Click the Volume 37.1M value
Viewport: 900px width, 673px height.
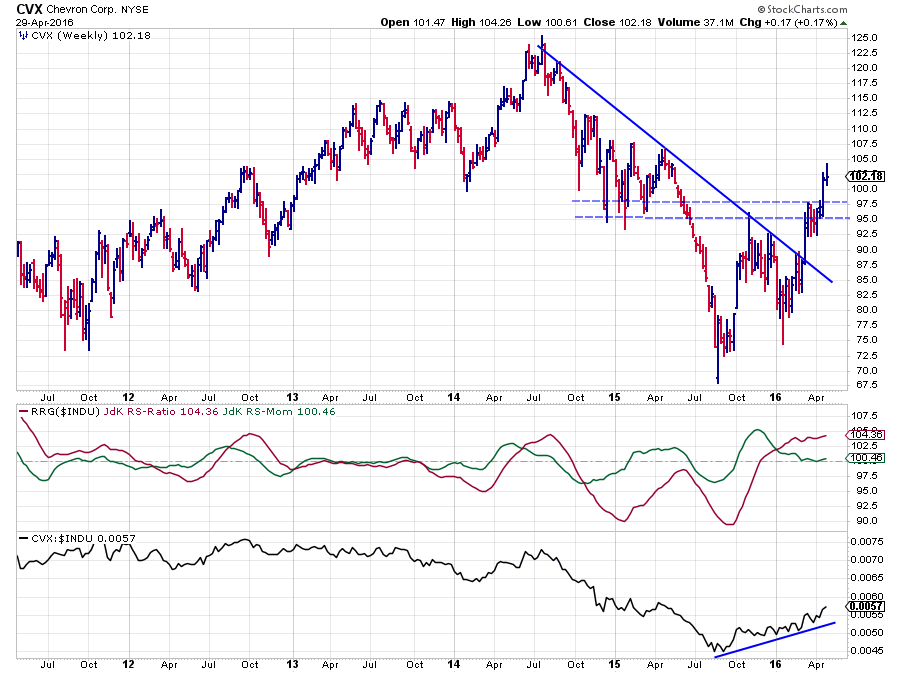tap(696, 22)
